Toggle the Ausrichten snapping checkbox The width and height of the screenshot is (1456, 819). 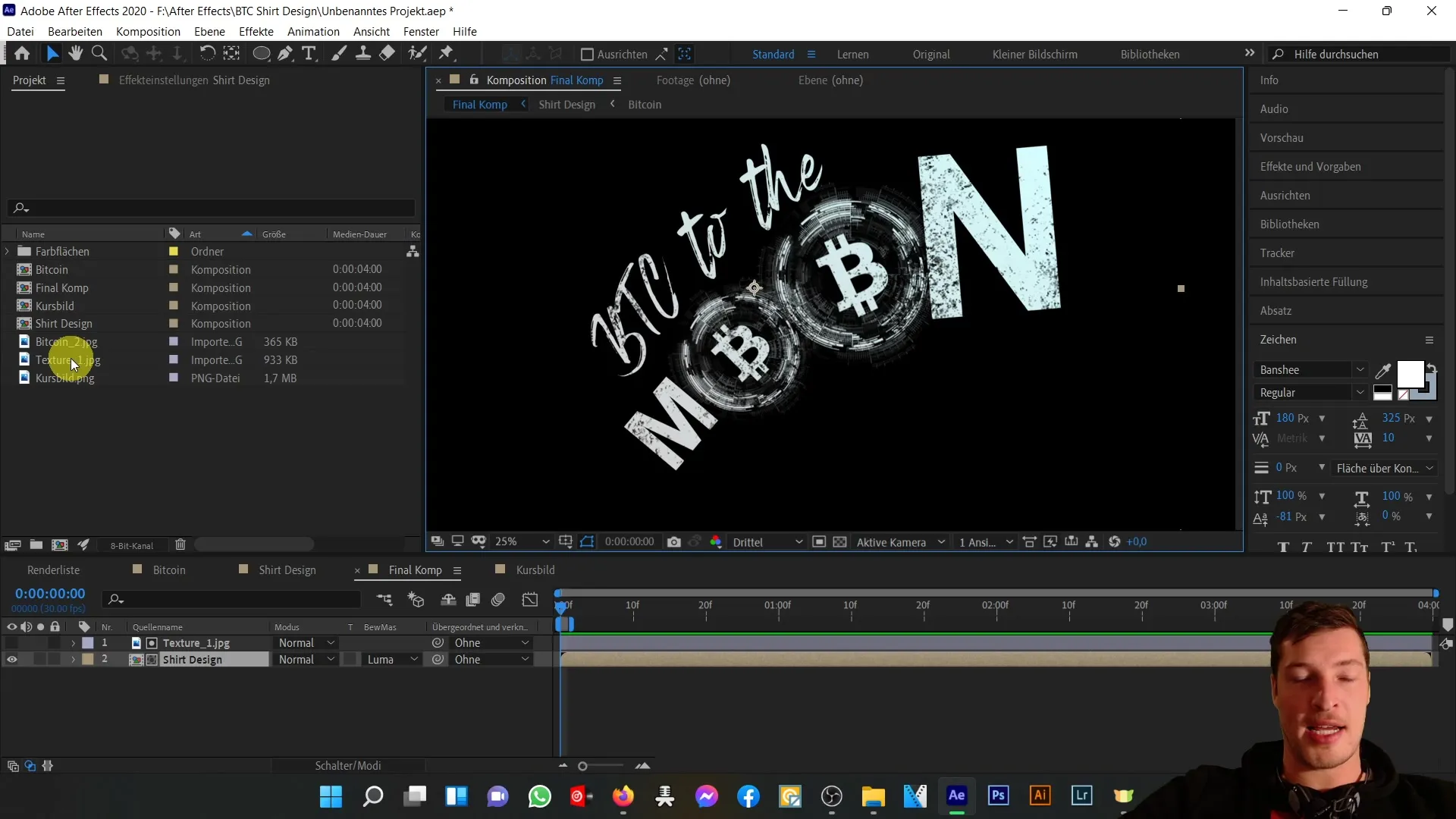(586, 54)
